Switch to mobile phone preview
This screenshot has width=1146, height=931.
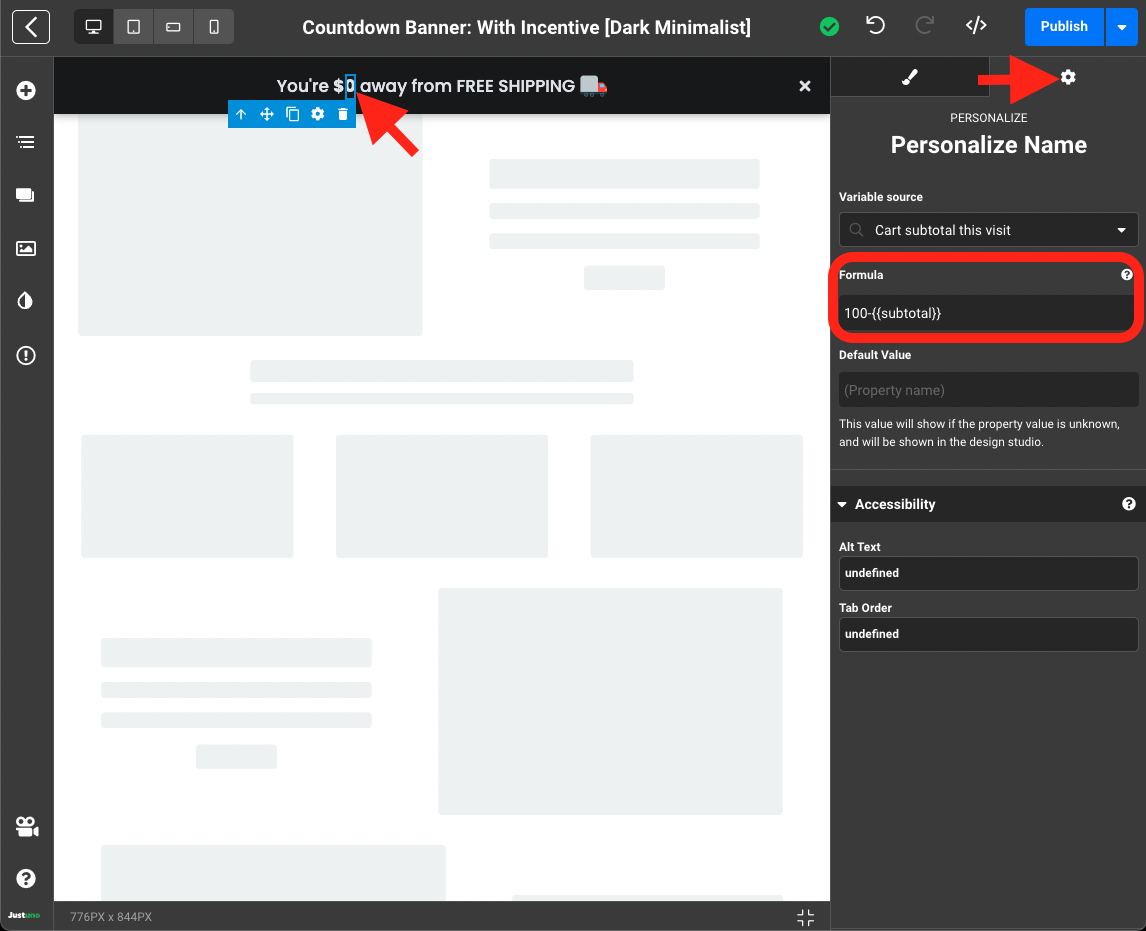(214, 27)
